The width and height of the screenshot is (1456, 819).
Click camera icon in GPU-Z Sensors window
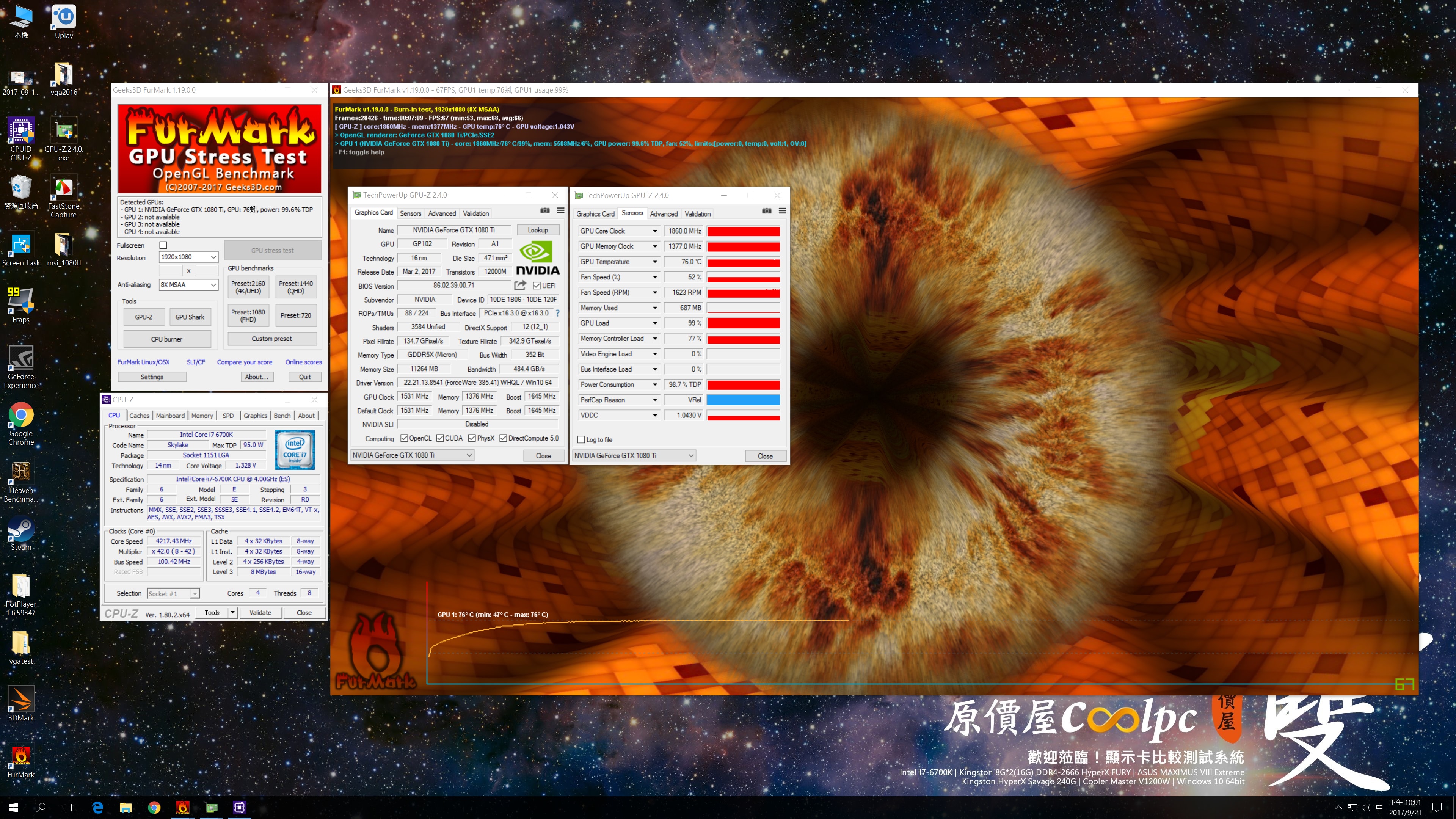click(766, 211)
